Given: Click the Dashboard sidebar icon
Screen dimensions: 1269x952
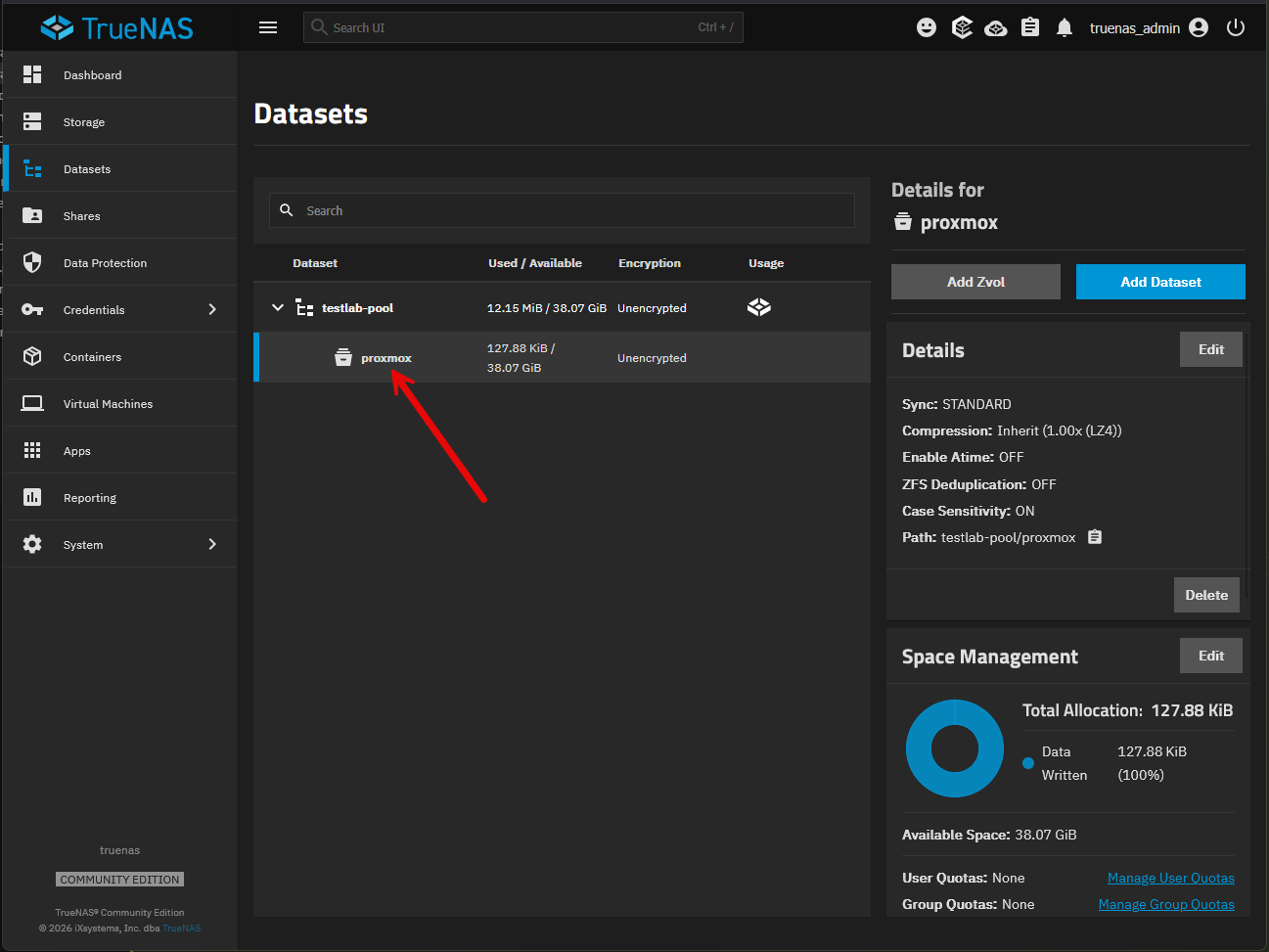Looking at the screenshot, I should tap(32, 74).
